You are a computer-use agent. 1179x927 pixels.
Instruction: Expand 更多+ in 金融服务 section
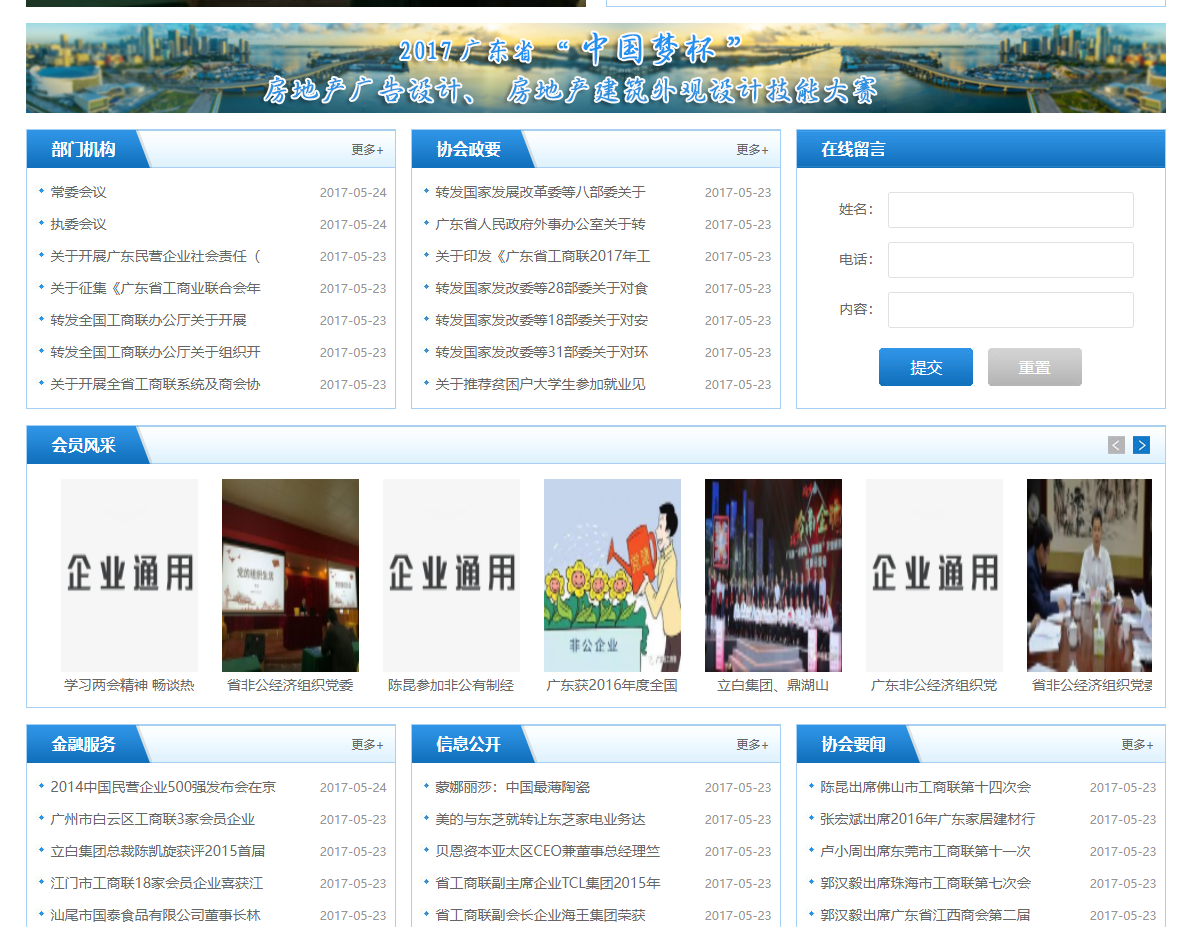(x=367, y=745)
